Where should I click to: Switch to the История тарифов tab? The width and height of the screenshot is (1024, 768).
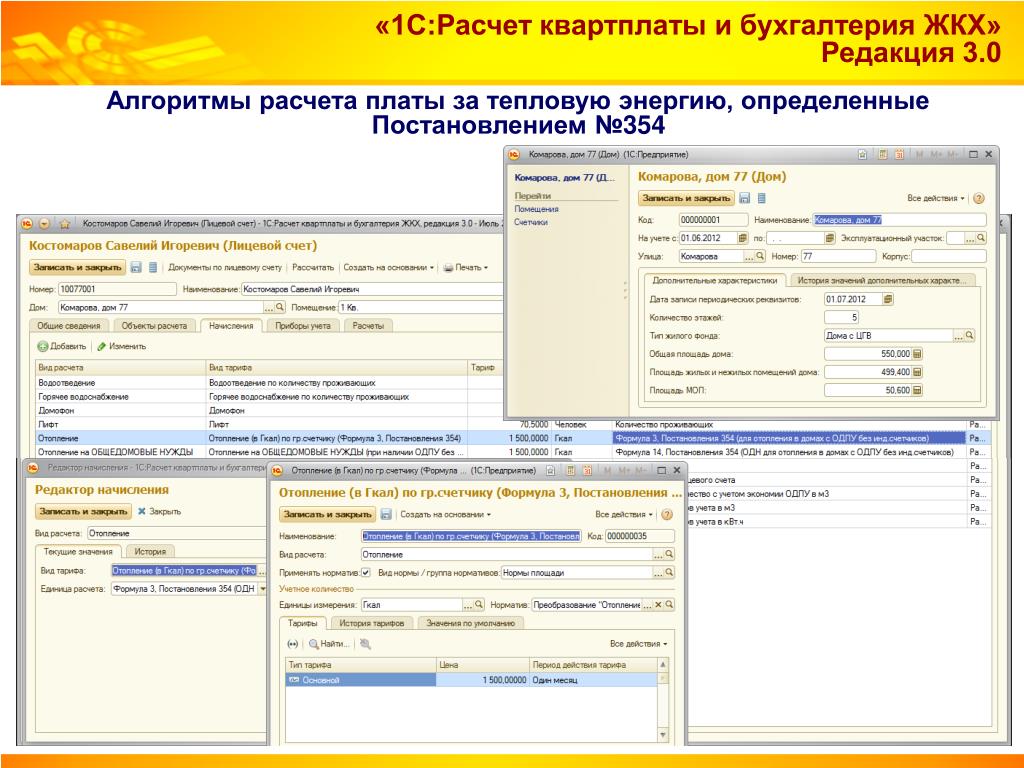coord(372,623)
